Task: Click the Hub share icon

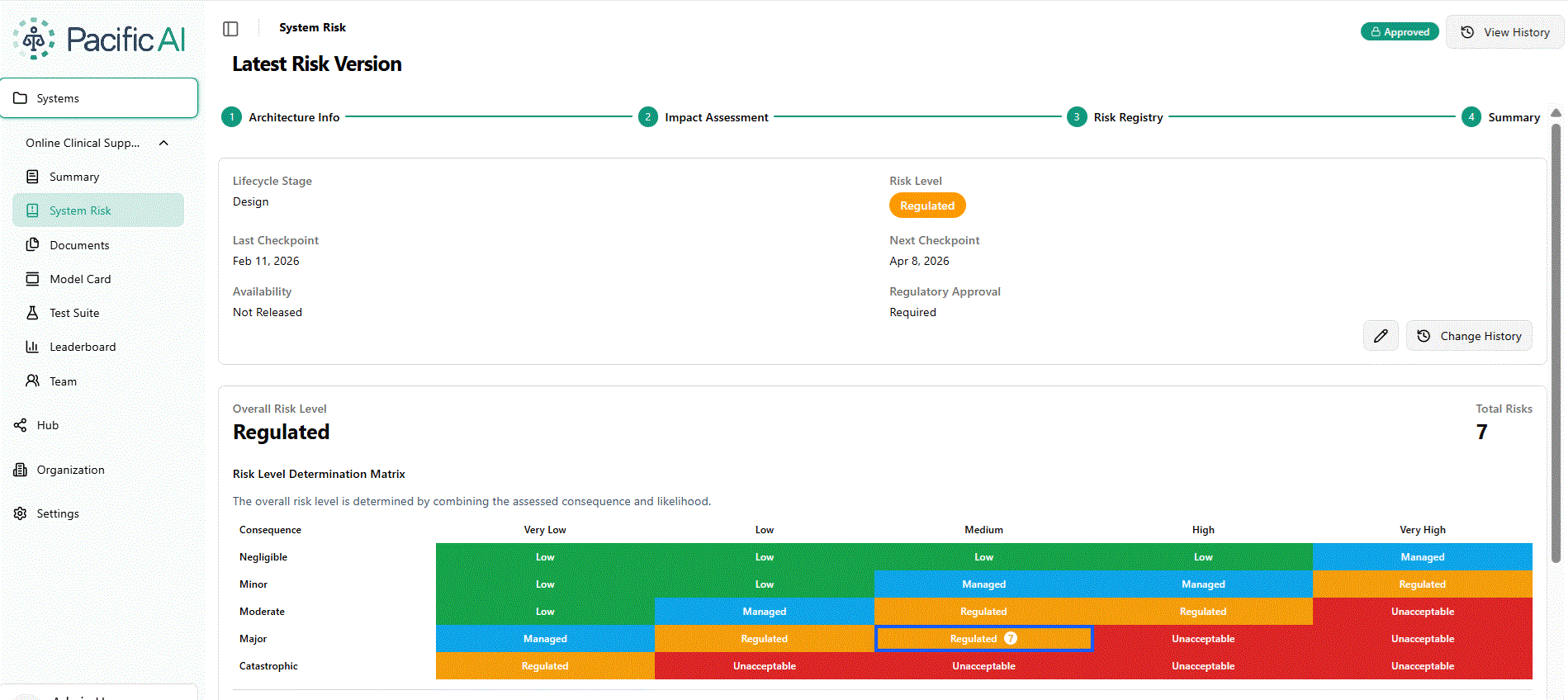Action: point(20,425)
